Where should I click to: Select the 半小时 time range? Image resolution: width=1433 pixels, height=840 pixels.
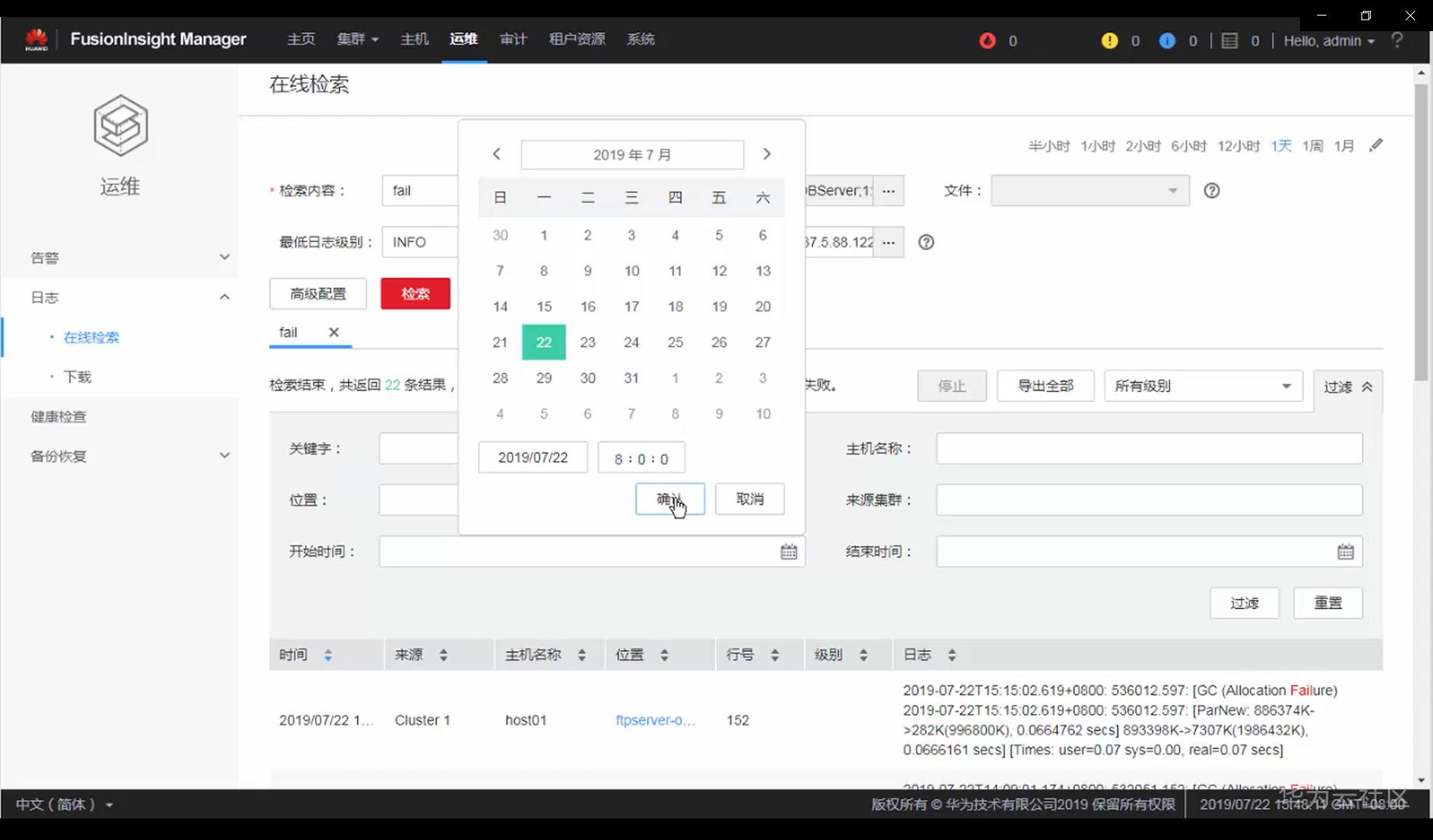(x=1049, y=146)
